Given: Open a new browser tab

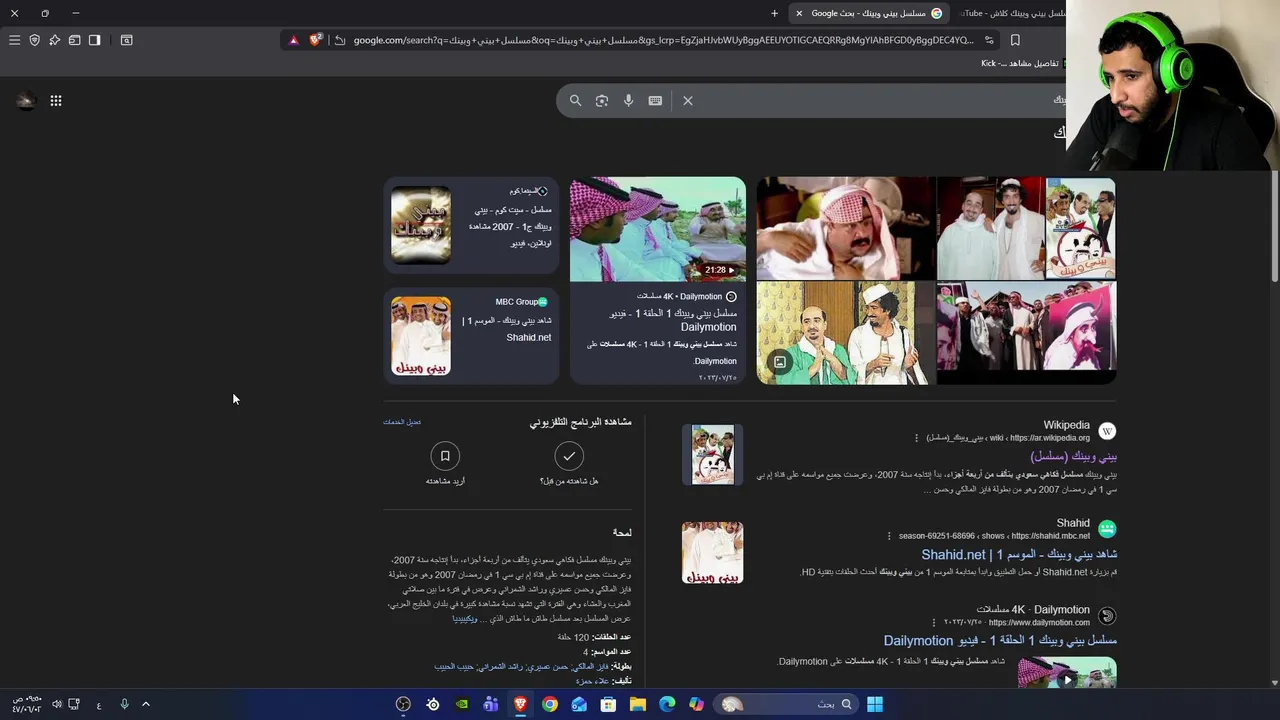Looking at the screenshot, I should click(774, 13).
